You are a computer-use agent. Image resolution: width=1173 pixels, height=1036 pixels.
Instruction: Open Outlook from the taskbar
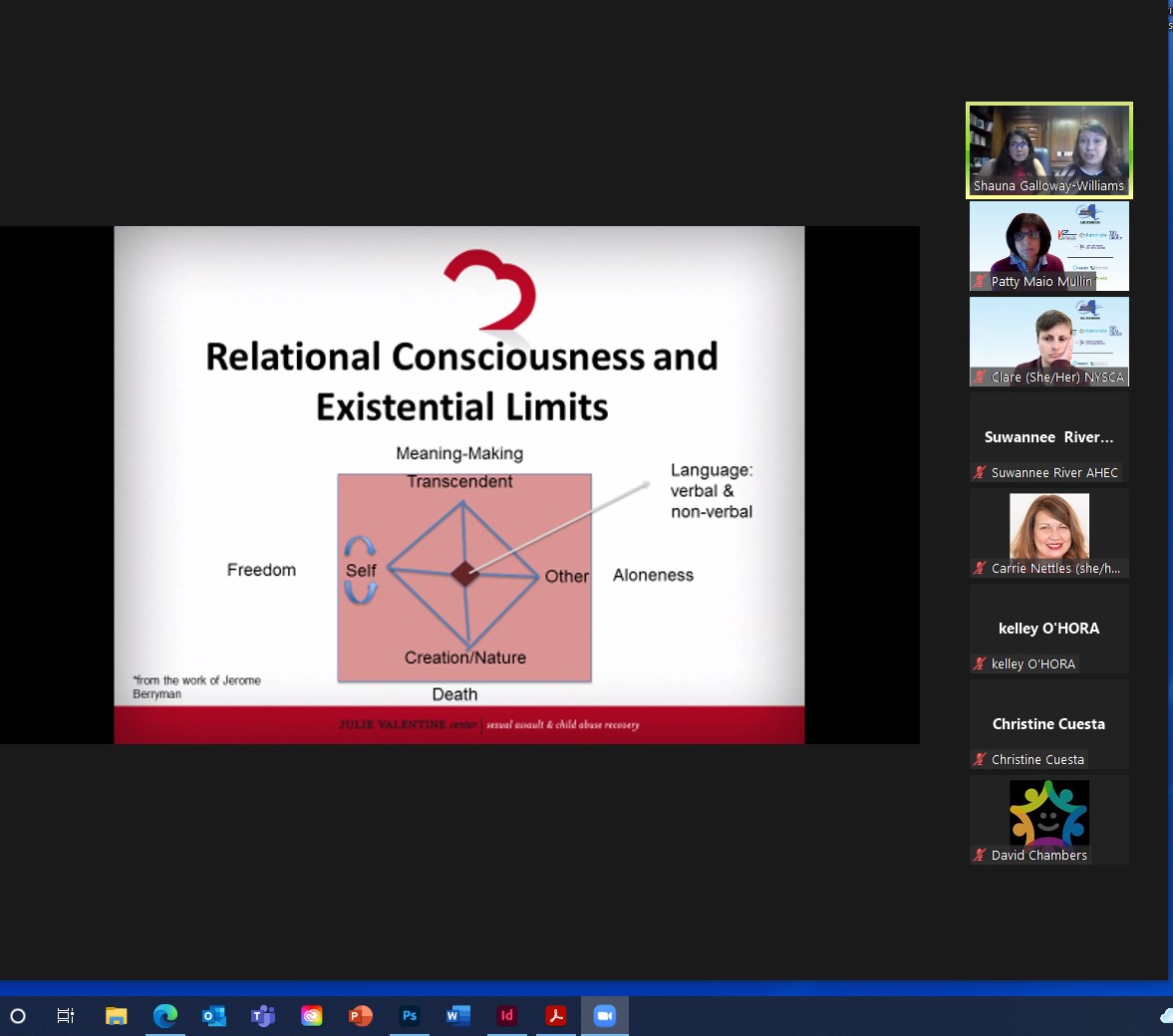(x=214, y=1015)
